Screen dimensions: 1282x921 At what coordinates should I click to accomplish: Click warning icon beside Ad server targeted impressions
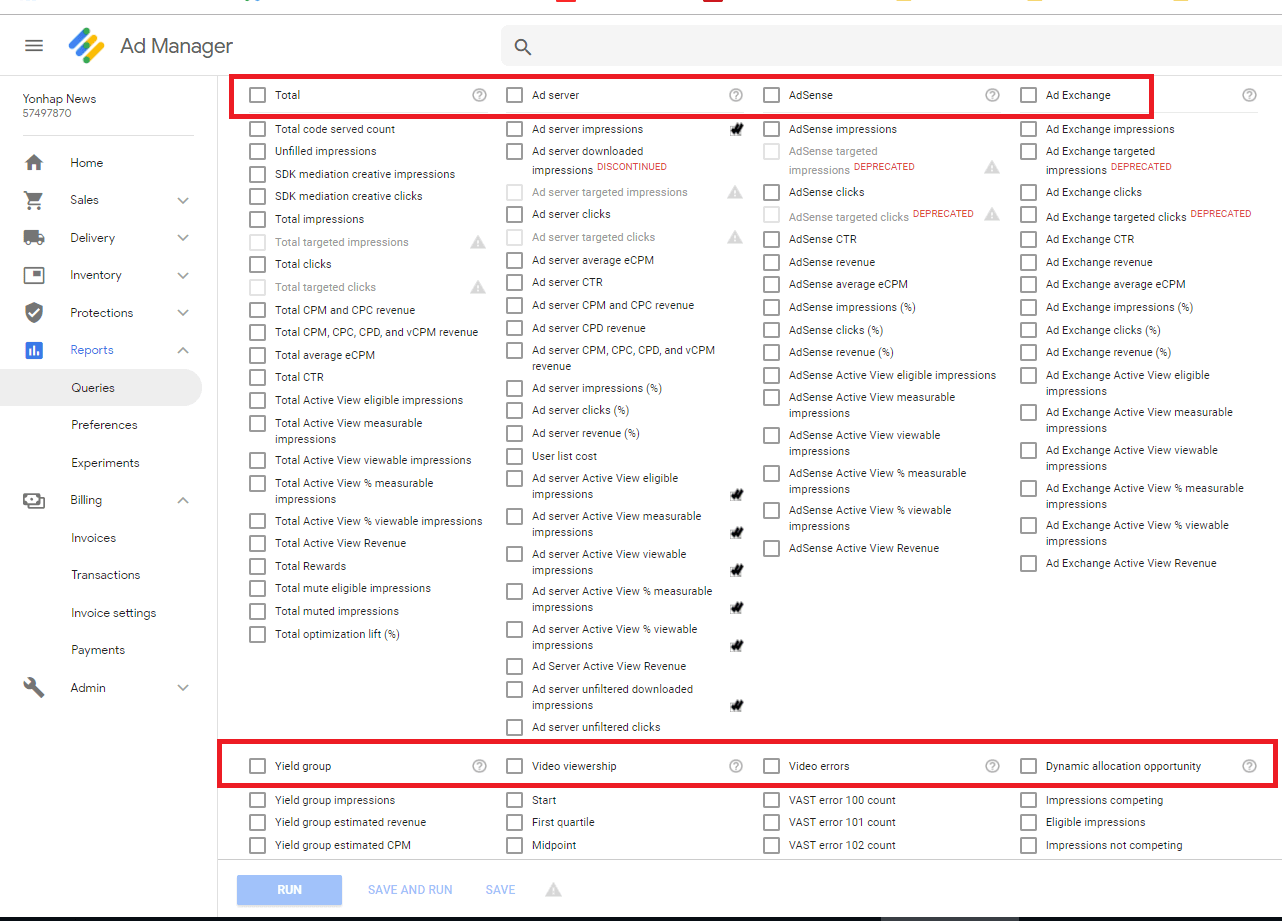[735, 192]
